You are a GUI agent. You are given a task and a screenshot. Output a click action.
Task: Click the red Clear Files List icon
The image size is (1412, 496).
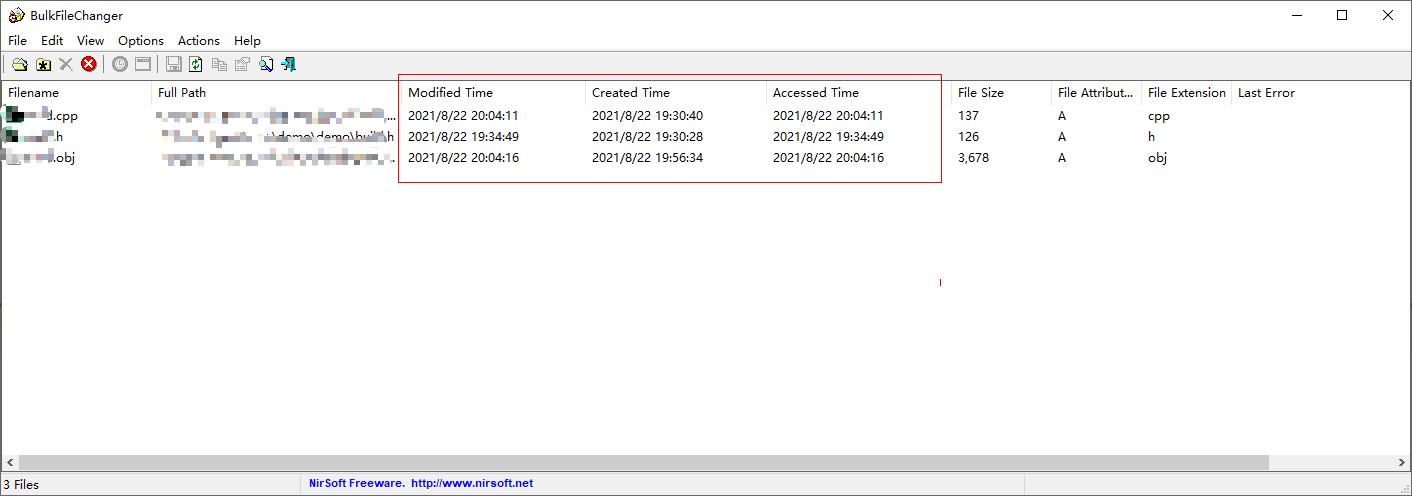pos(89,65)
